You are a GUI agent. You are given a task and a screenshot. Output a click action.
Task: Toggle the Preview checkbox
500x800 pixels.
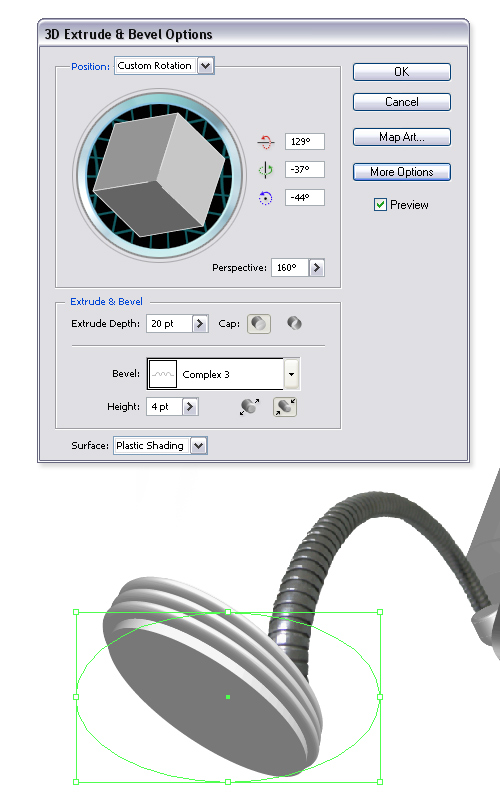coord(380,205)
